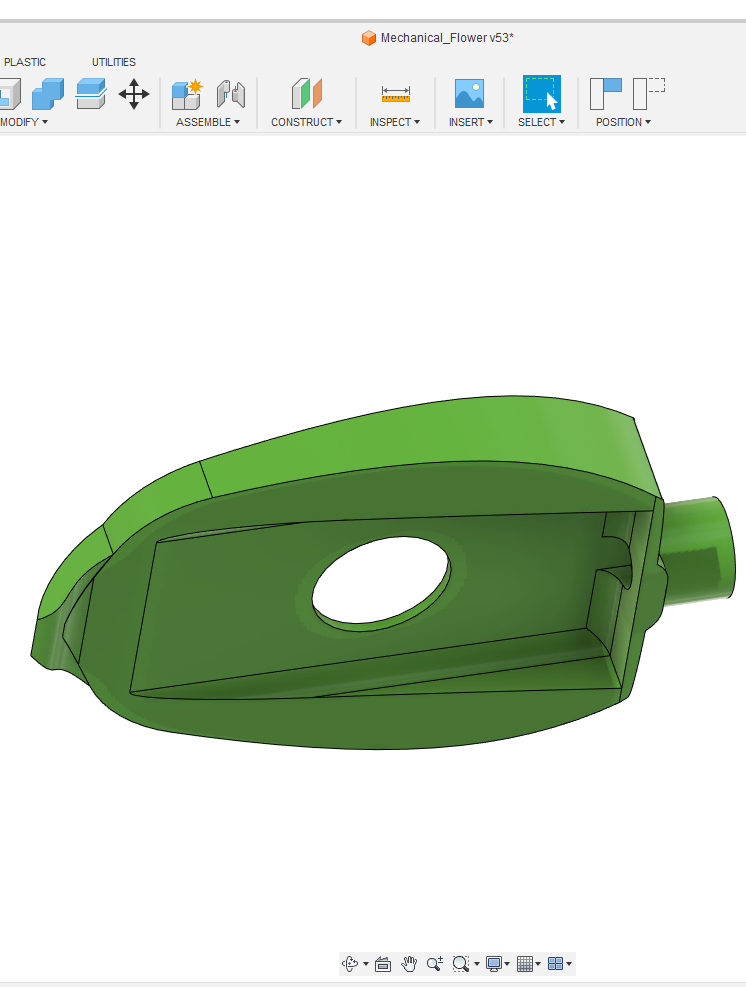This screenshot has height=987, width=746.
Task: Click the Look At icon
Action: (383, 964)
